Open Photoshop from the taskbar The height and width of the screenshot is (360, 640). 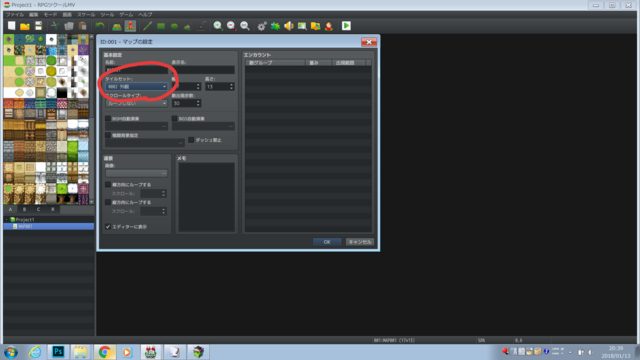pyautogui.click(x=58, y=352)
